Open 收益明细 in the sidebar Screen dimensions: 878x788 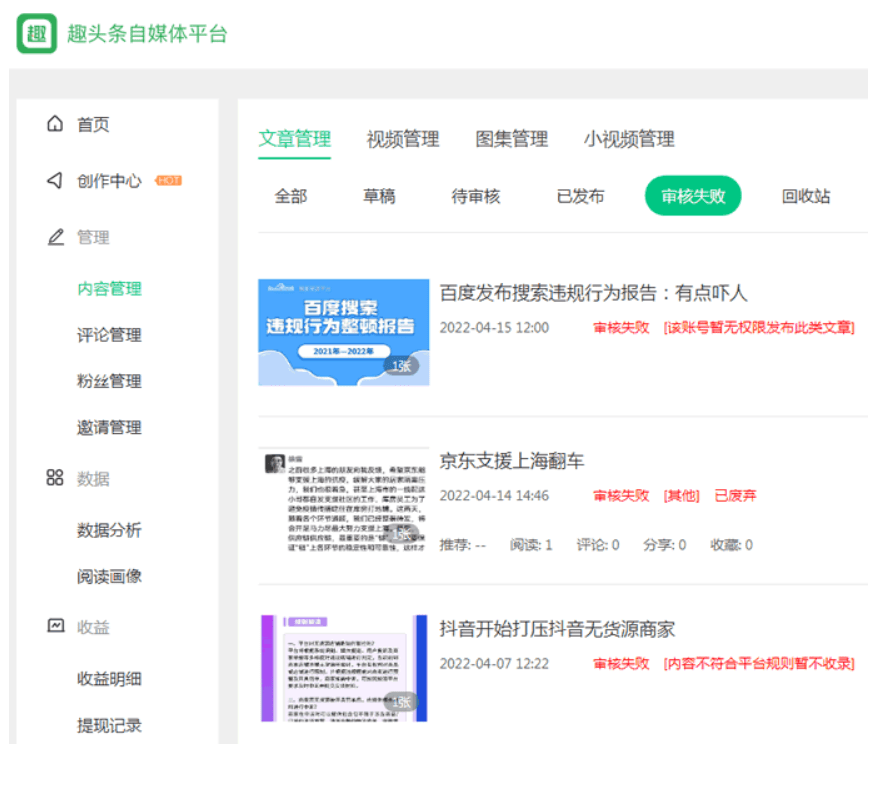(x=109, y=679)
